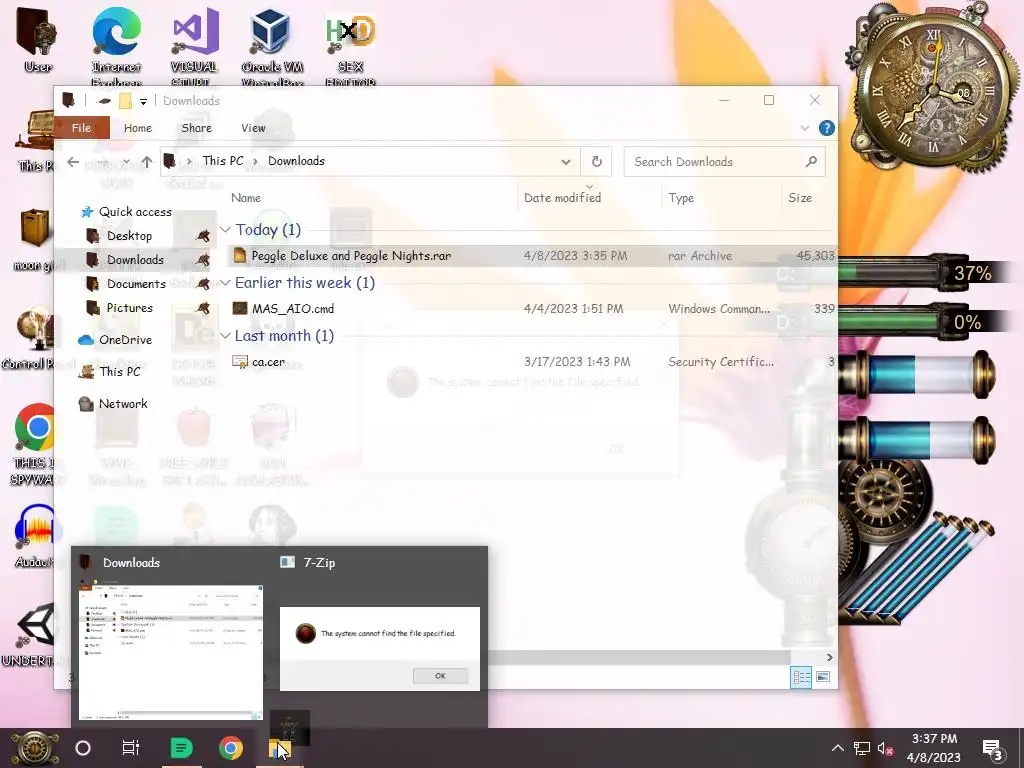Open Visual Studio desktop shortcut
Image resolution: width=1024 pixels, height=768 pixels.
coord(194,44)
